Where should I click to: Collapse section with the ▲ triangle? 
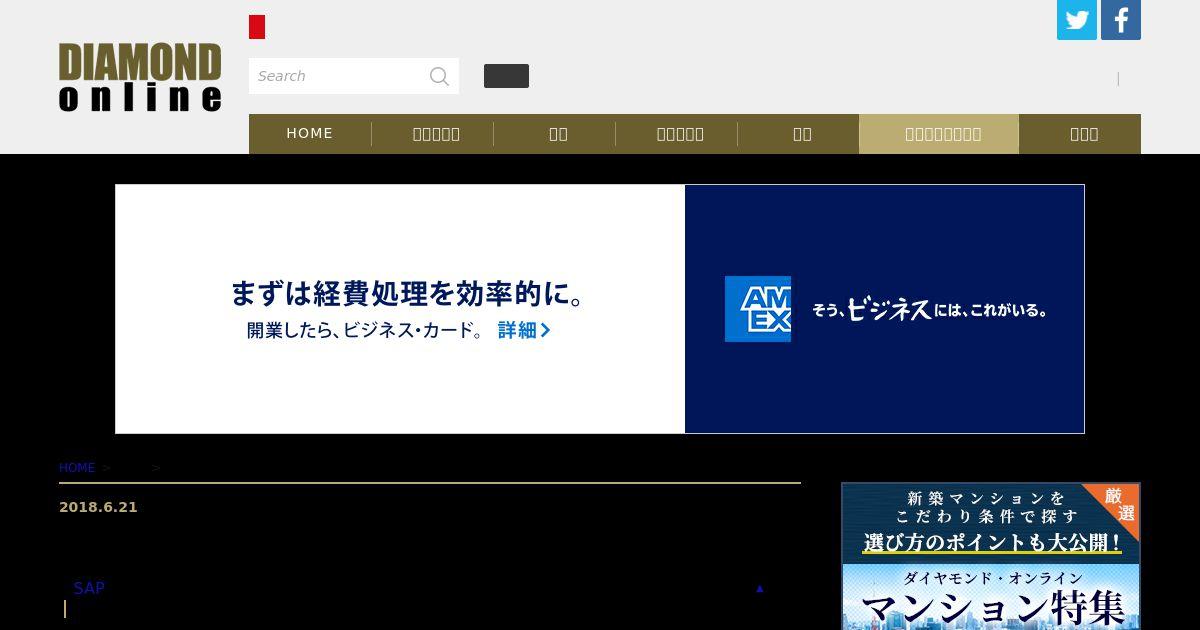coord(759,588)
